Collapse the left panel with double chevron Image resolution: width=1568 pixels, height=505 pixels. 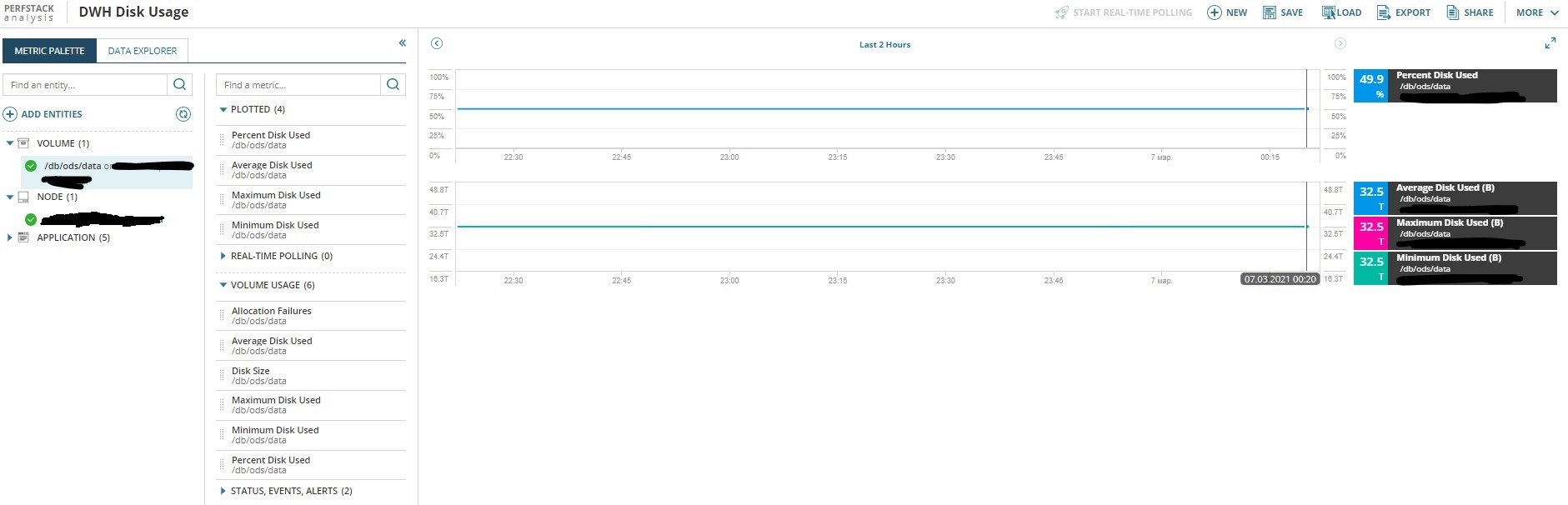click(x=403, y=42)
